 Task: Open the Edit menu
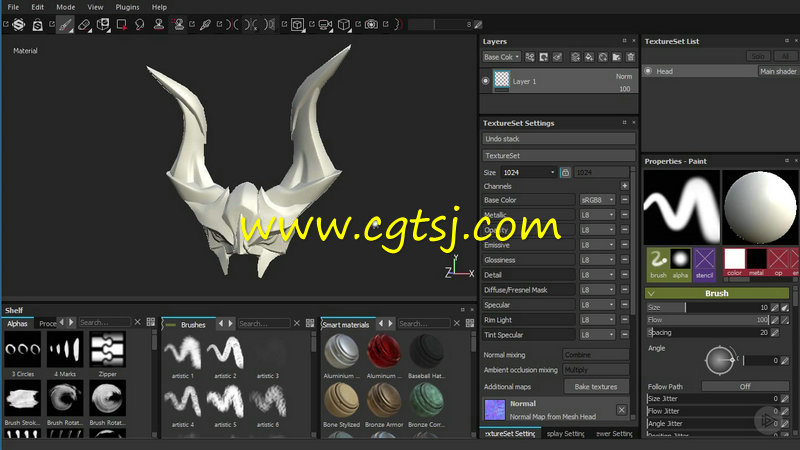37,7
